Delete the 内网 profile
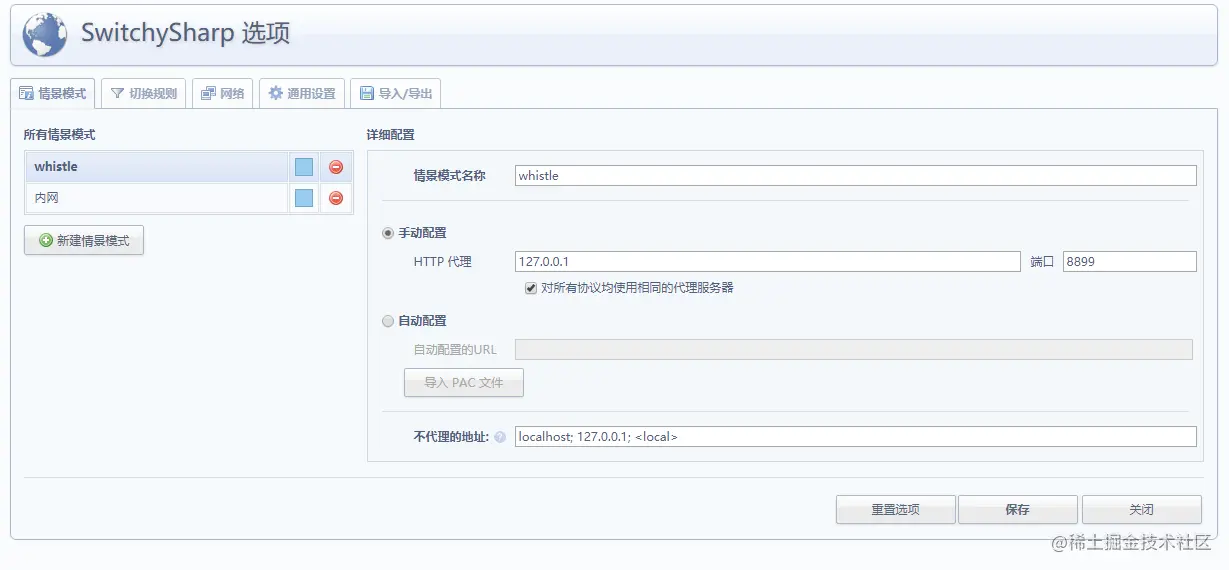1229x570 pixels. (336, 198)
